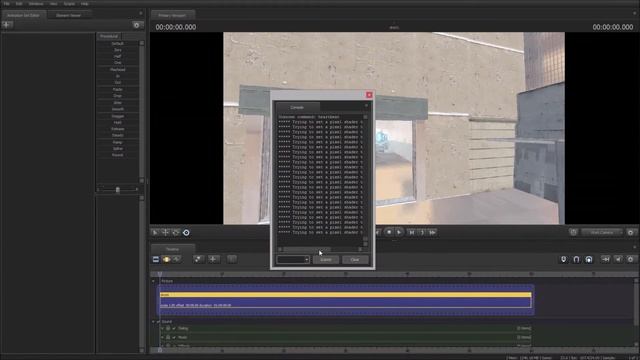Image resolution: width=640 pixels, height=360 pixels.
Task: Open the Windows menu
Action: (36, 4)
